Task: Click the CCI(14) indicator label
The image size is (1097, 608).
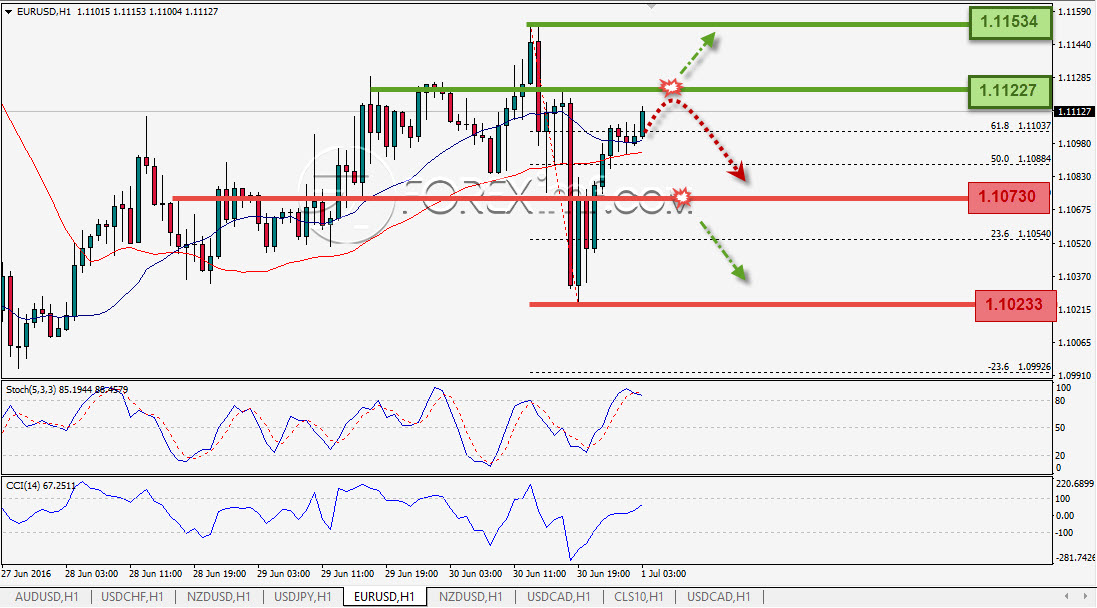Action: tap(41, 486)
